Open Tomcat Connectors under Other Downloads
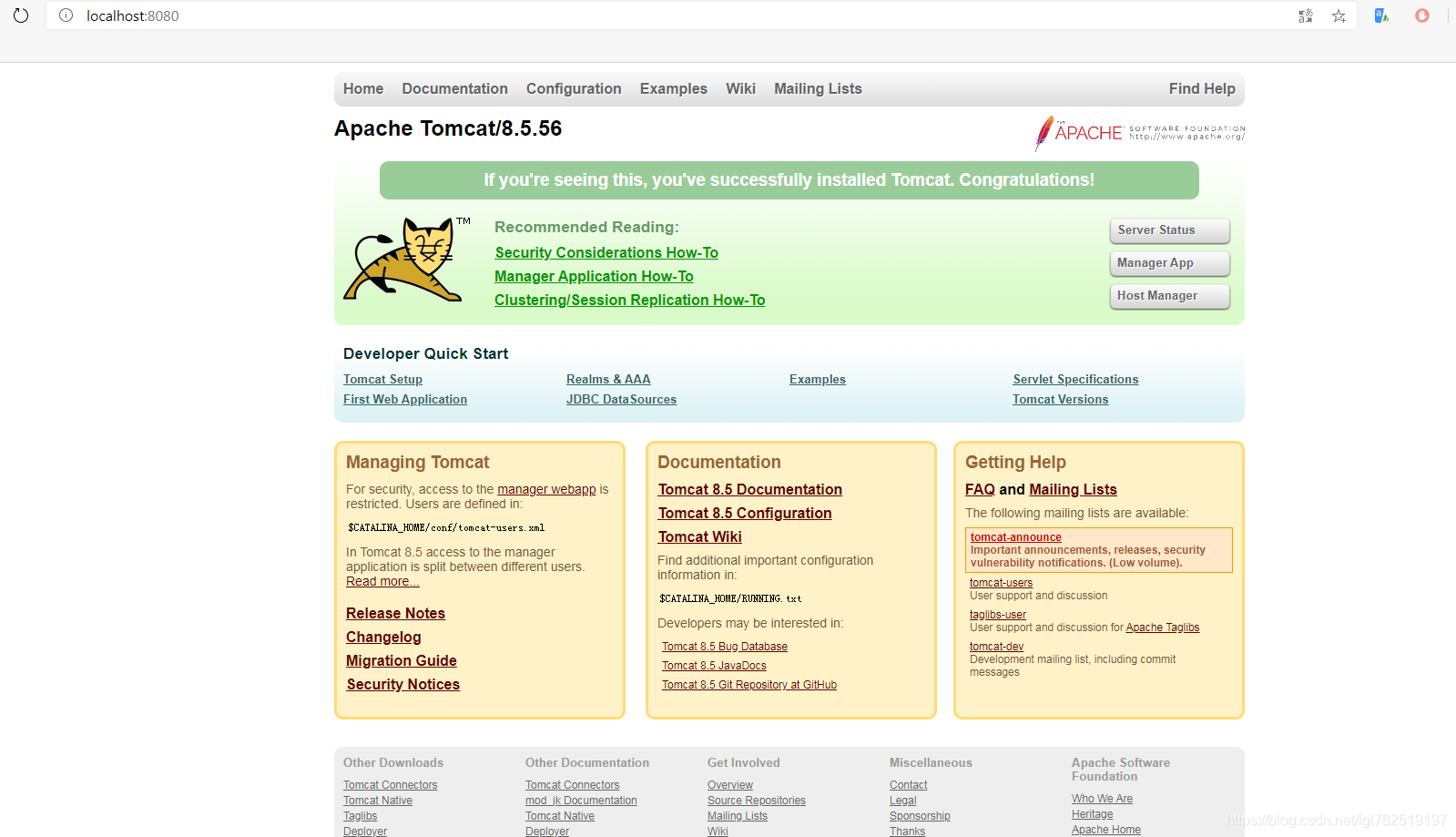The image size is (1456, 837). coord(390,785)
